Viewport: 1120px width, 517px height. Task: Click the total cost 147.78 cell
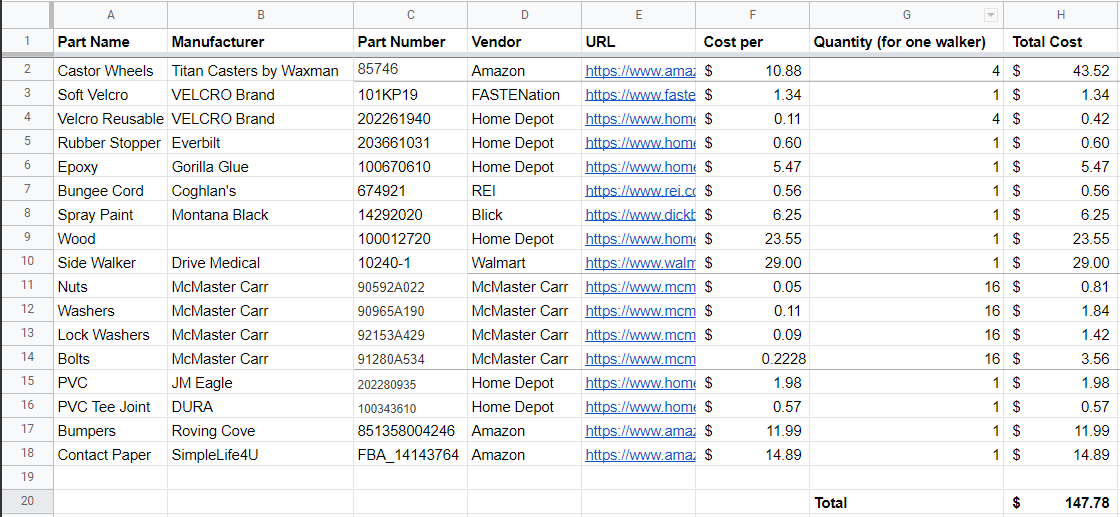[x=1061, y=503]
